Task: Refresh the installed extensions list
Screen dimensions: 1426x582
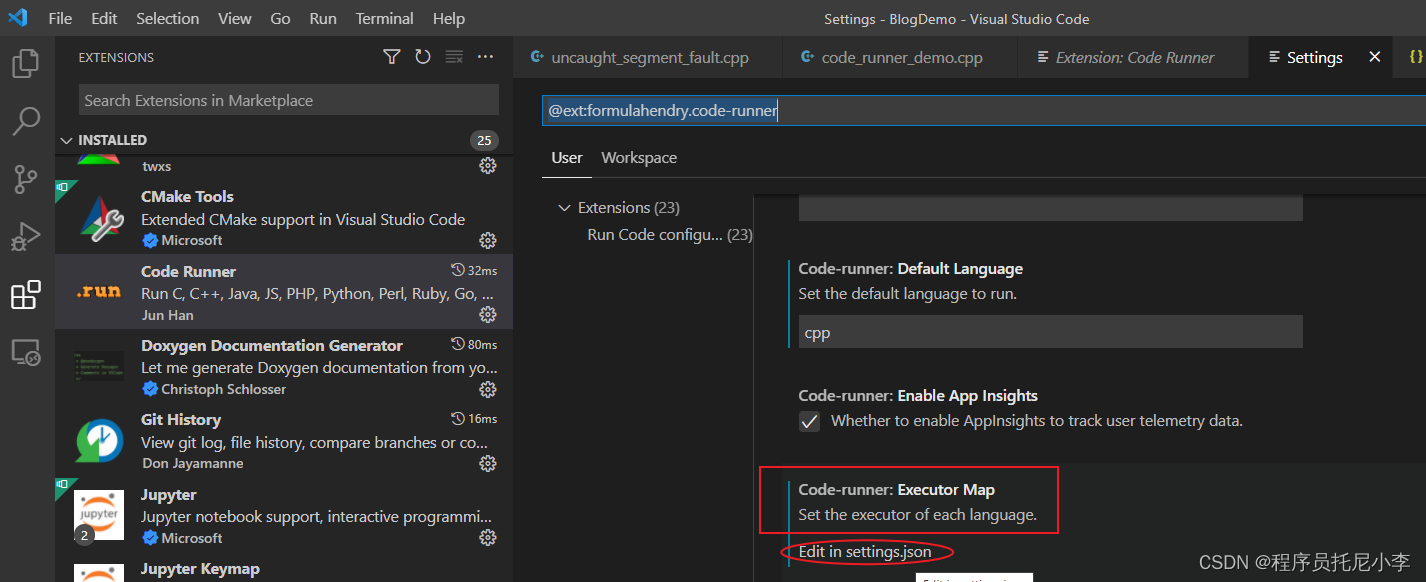Action: tap(422, 57)
